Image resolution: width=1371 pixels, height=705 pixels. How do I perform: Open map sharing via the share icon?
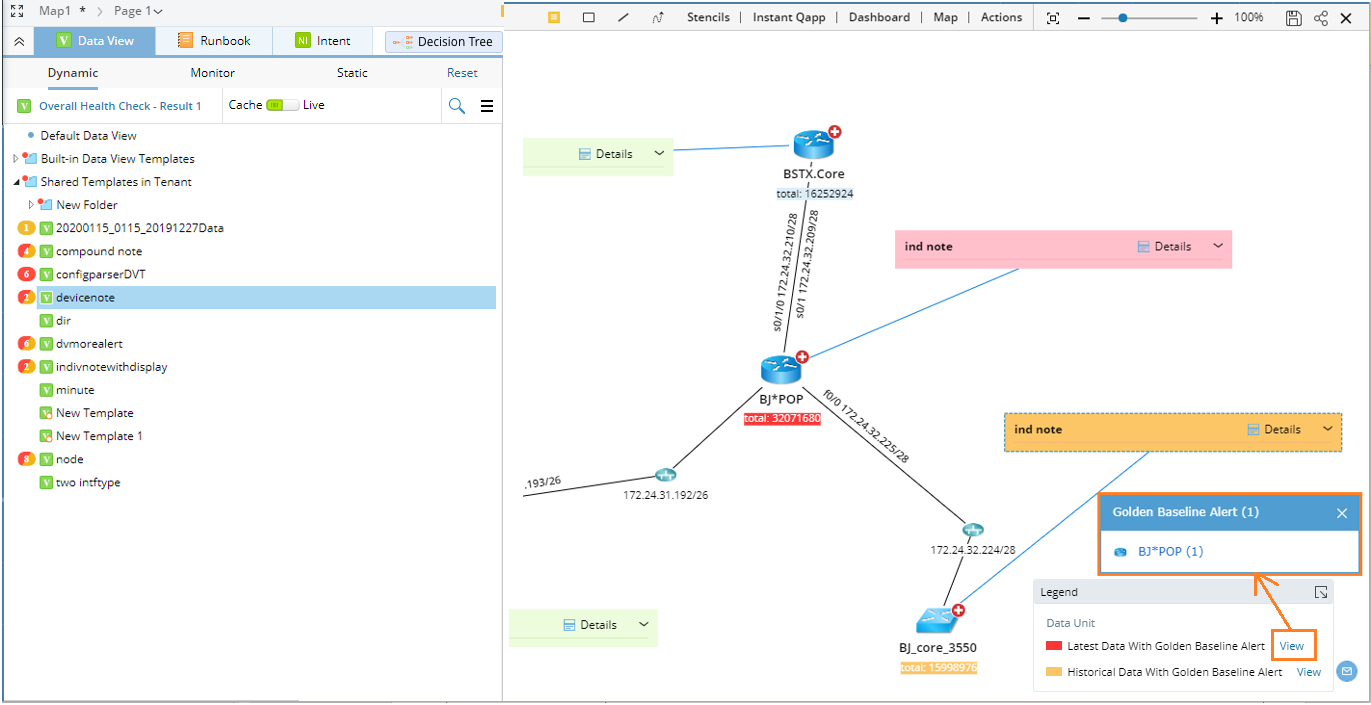coord(1320,17)
